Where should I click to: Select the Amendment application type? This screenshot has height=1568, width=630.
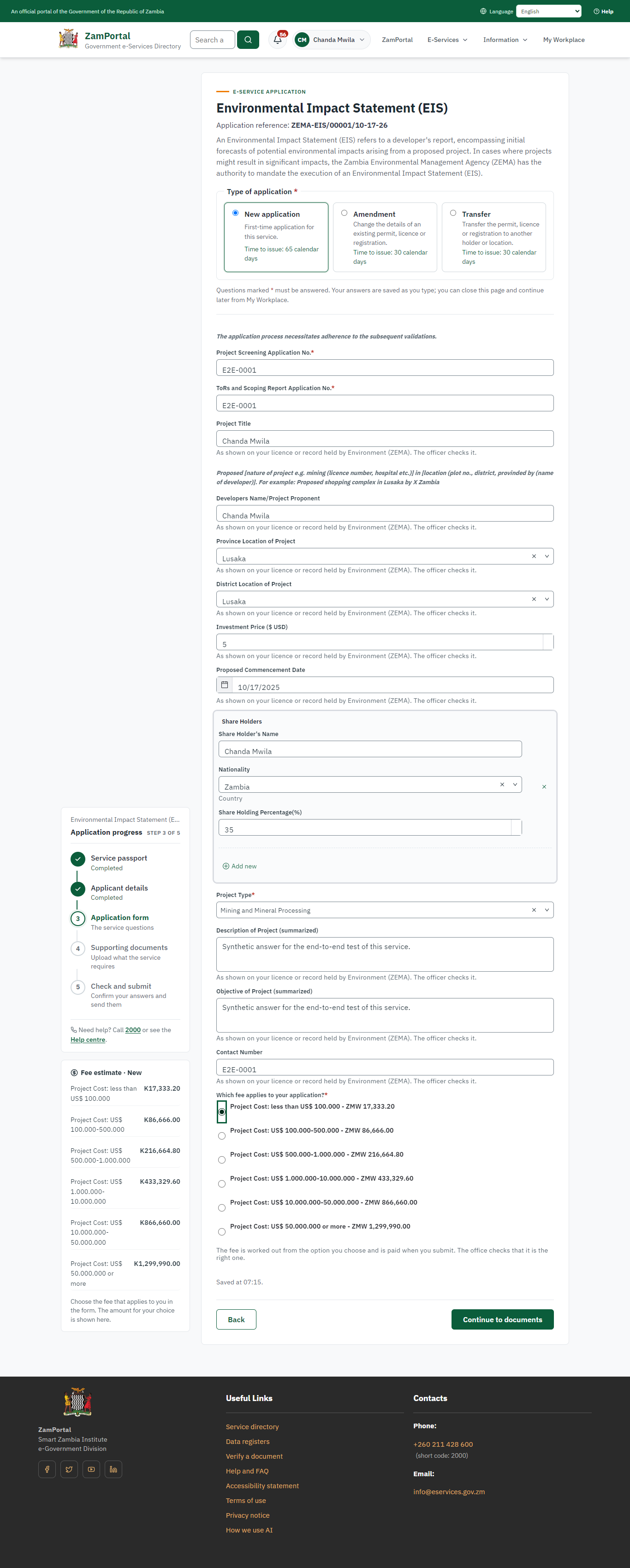point(345,213)
